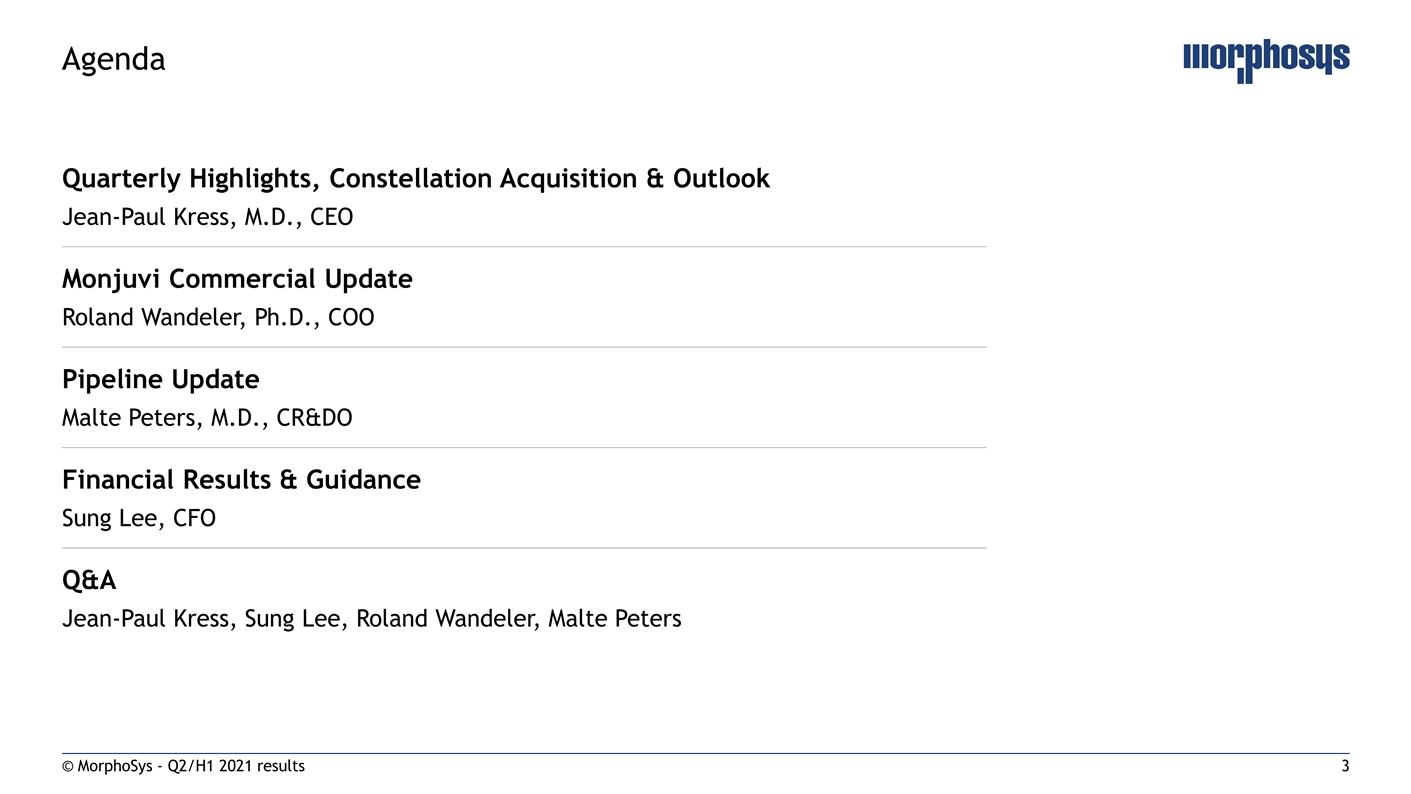Viewport: 1411px width, 794px height.
Task: Click the Sung Lee, CFO speaker line
Action: 138,519
